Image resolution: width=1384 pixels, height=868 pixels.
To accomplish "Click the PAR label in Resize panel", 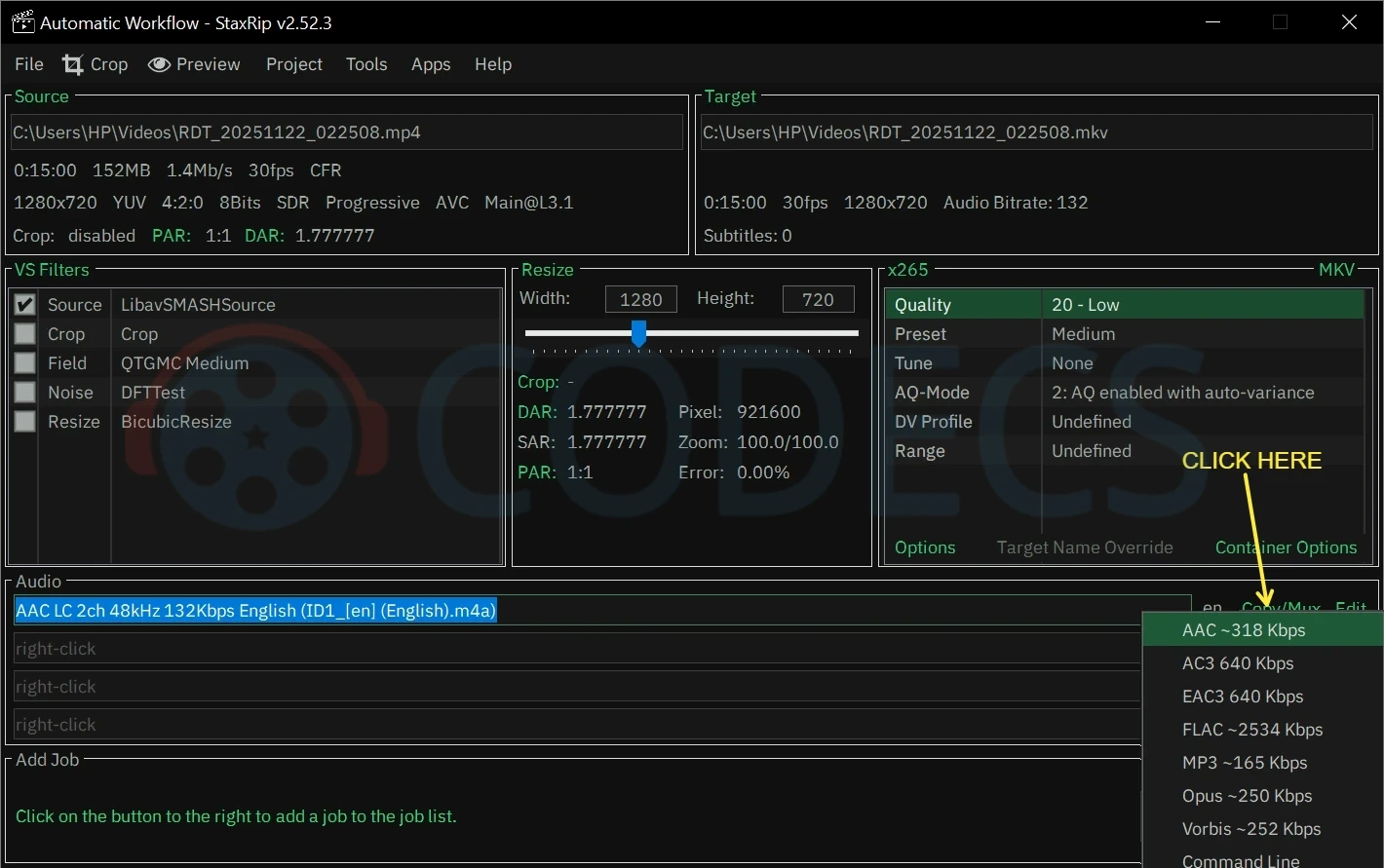I will [537, 472].
